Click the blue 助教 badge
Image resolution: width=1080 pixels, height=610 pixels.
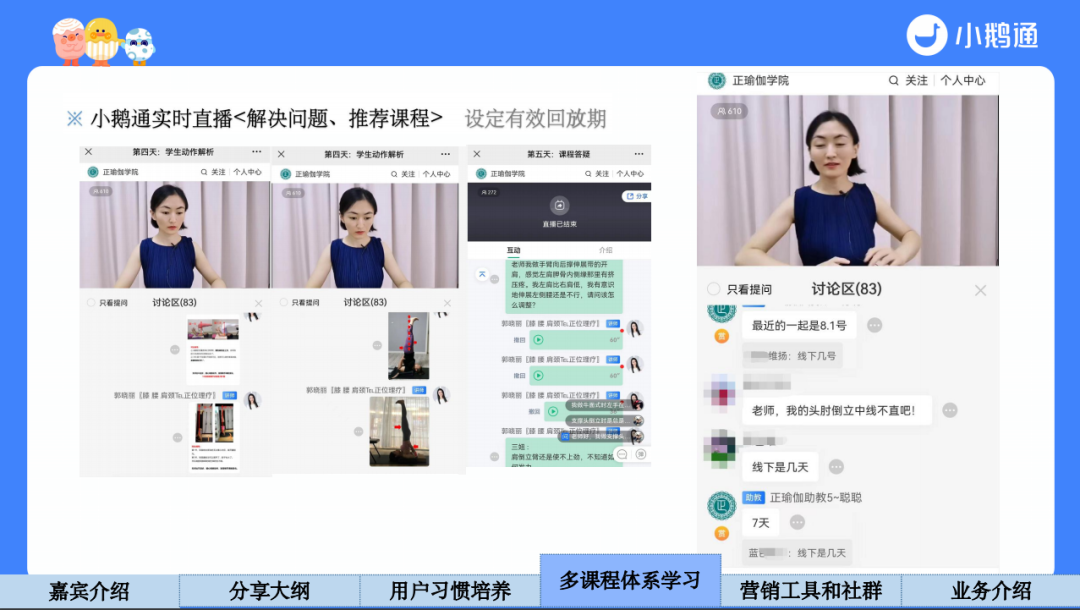point(754,498)
